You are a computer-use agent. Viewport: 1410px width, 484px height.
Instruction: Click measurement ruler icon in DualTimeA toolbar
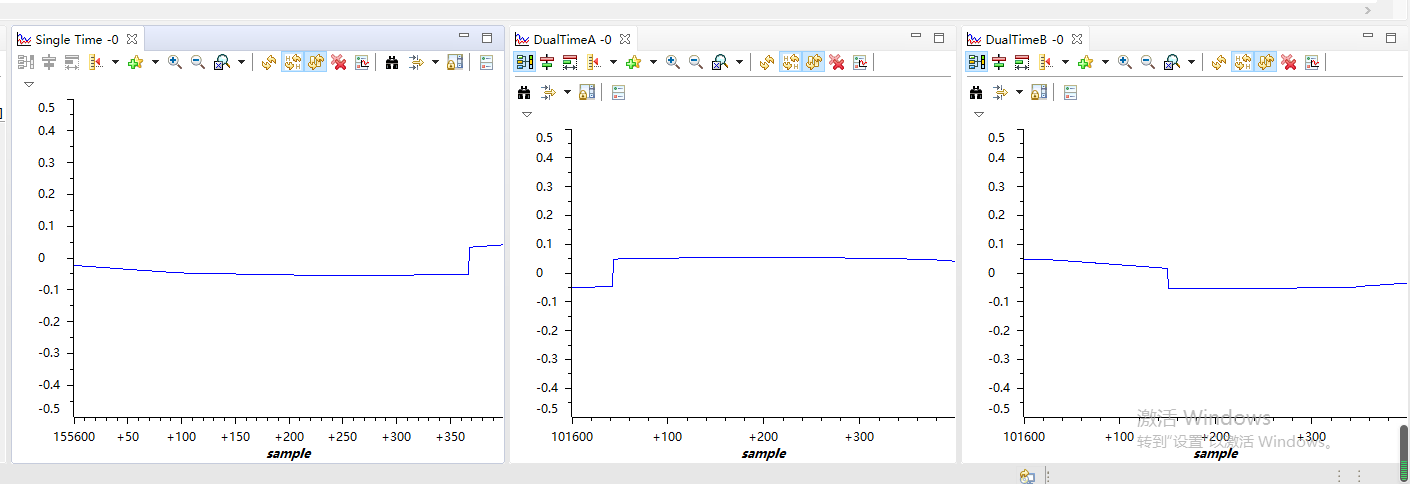[x=596, y=62]
